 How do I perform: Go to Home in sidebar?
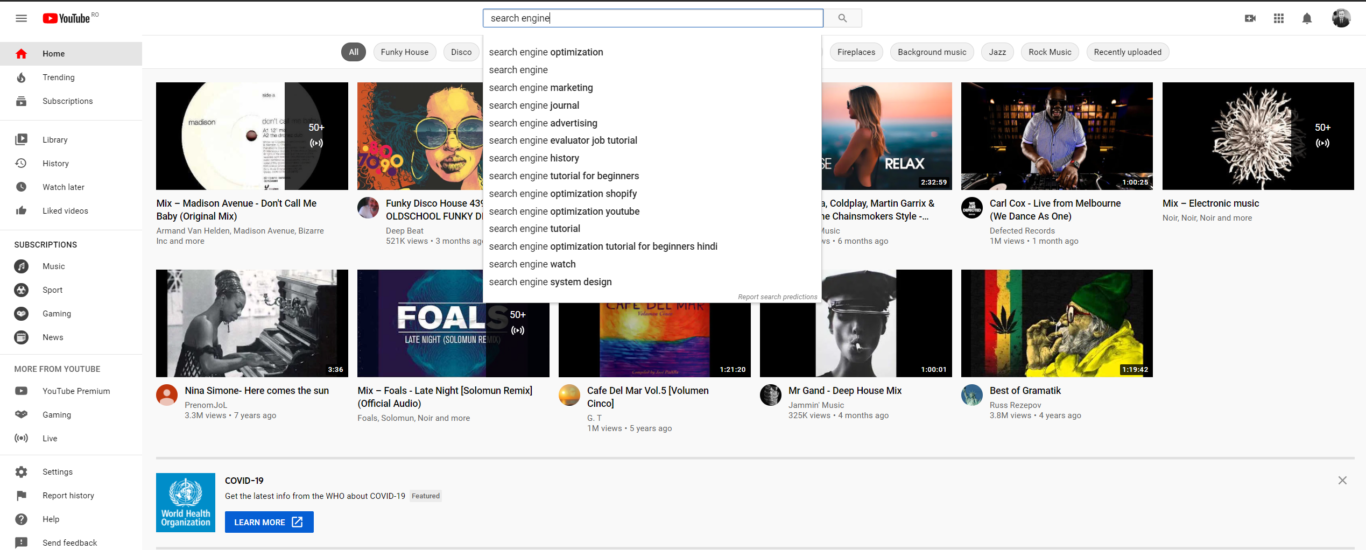[x=71, y=54]
